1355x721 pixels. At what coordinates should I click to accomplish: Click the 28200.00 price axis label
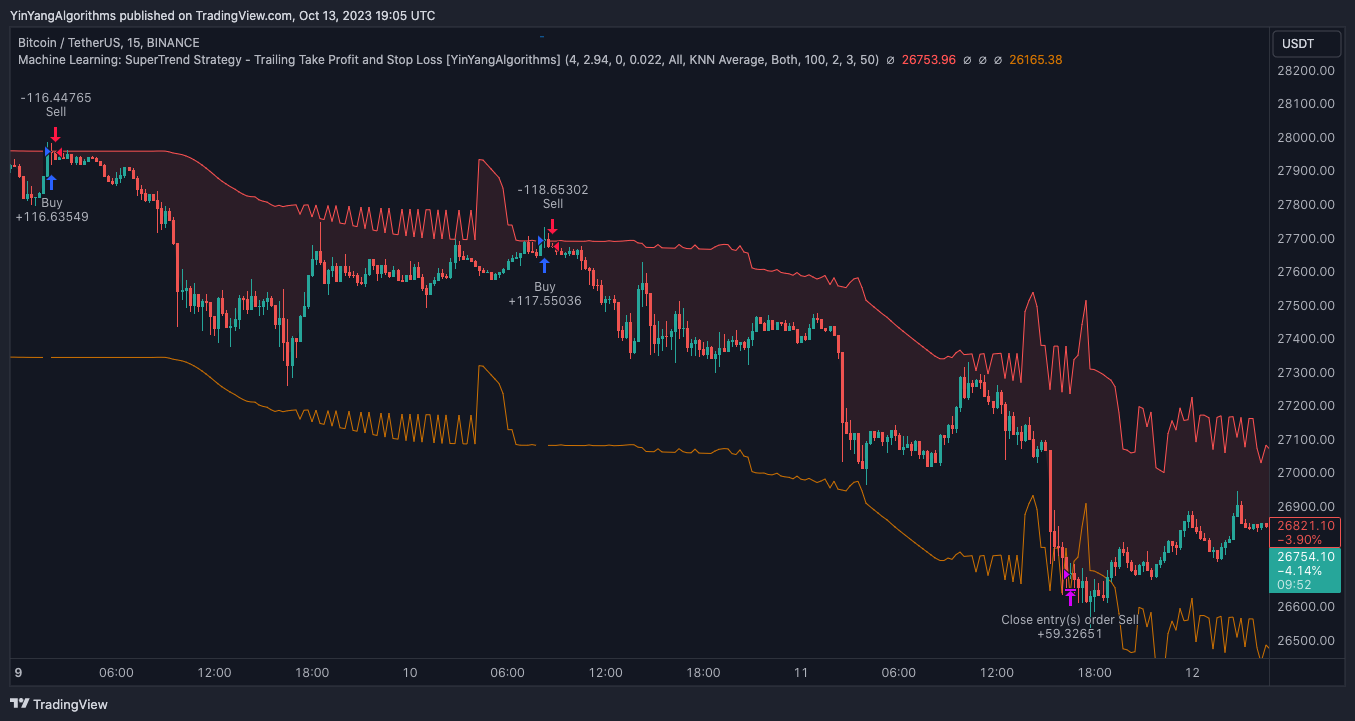pos(1306,71)
